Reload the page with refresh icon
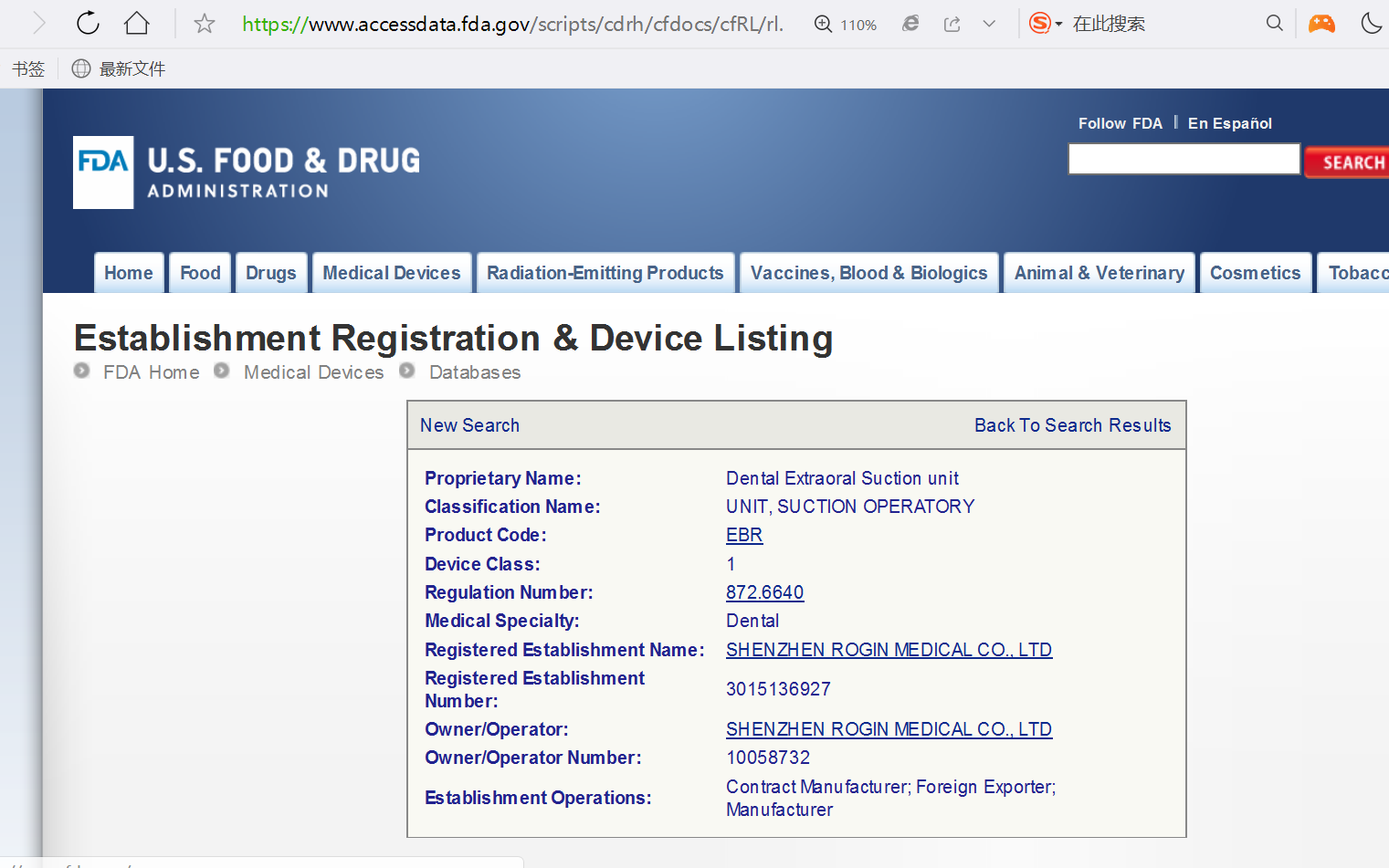This screenshot has height=868, width=1389. (x=88, y=23)
